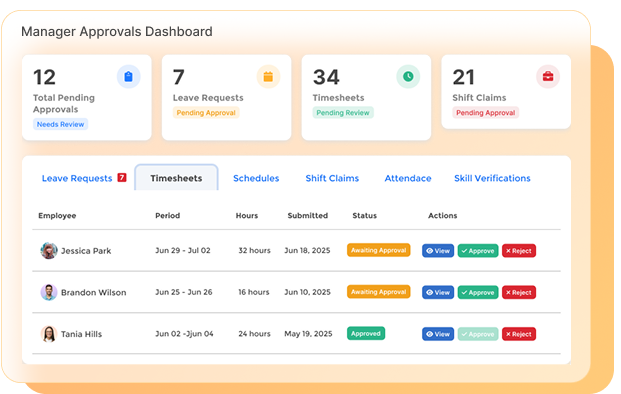Image resolution: width=621 pixels, height=394 pixels.
Task: Click the Hours column header
Action: (x=247, y=215)
